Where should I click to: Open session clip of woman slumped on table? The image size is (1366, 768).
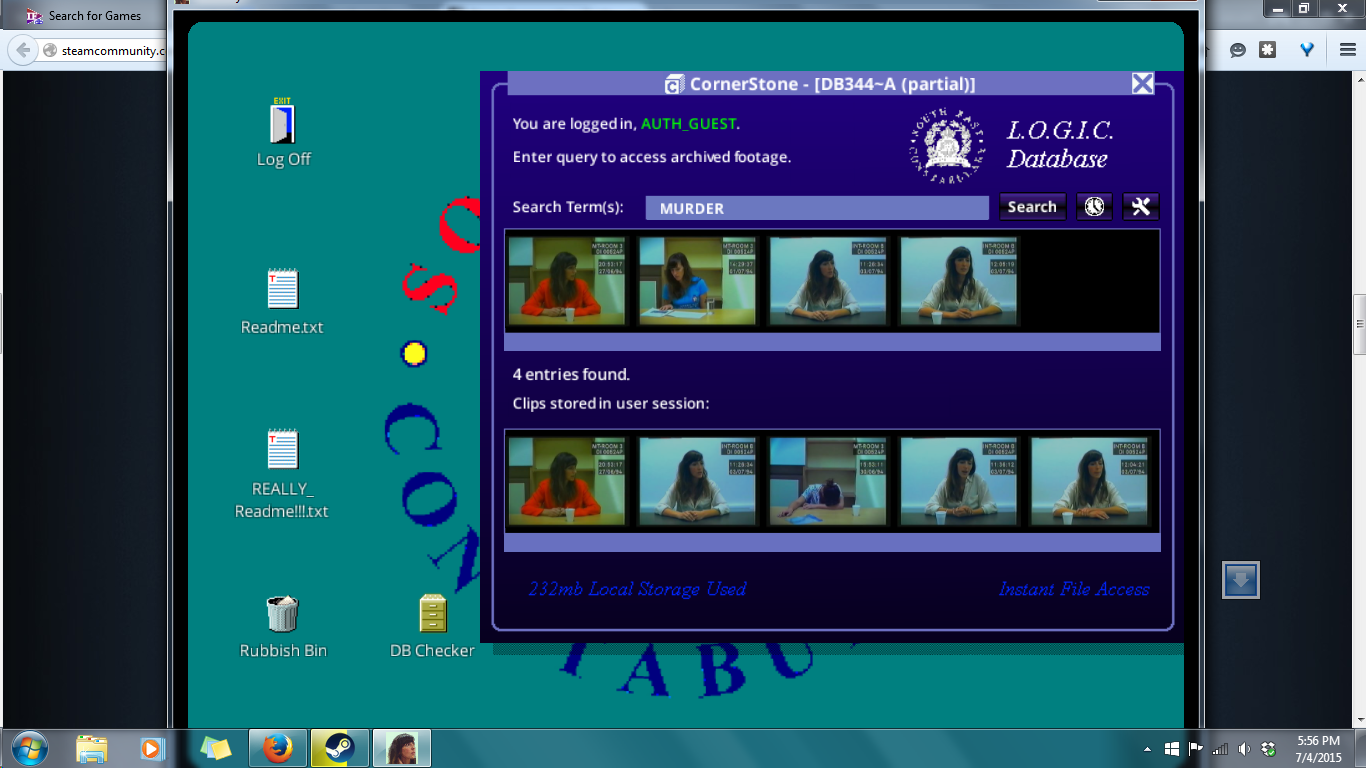point(828,481)
